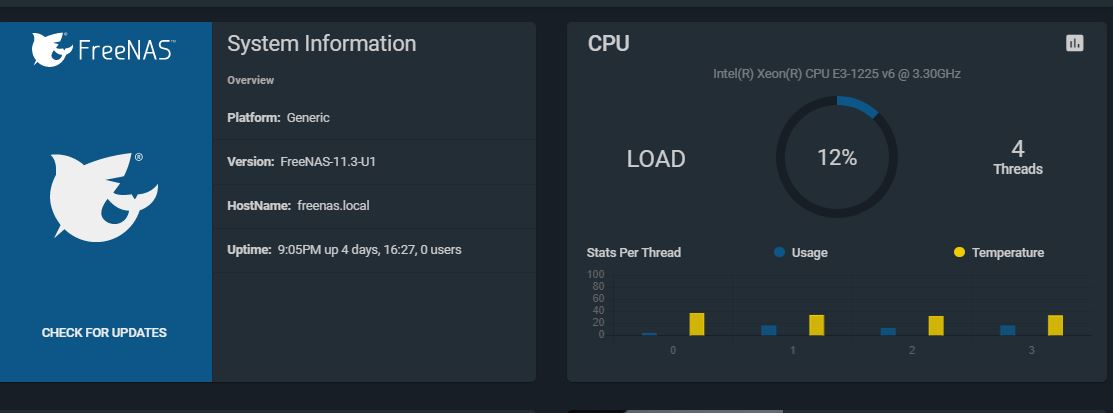Click the large white shark mascot image
The width and height of the screenshot is (1113, 413).
(x=104, y=197)
